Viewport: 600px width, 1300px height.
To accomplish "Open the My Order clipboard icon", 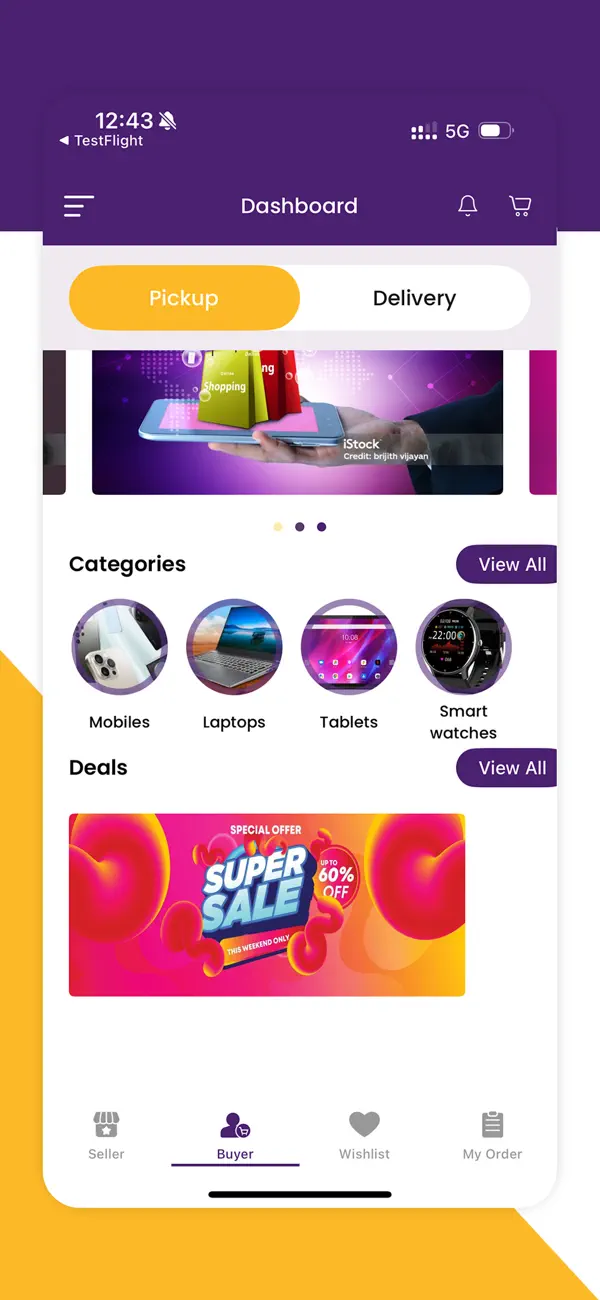I will [493, 1125].
